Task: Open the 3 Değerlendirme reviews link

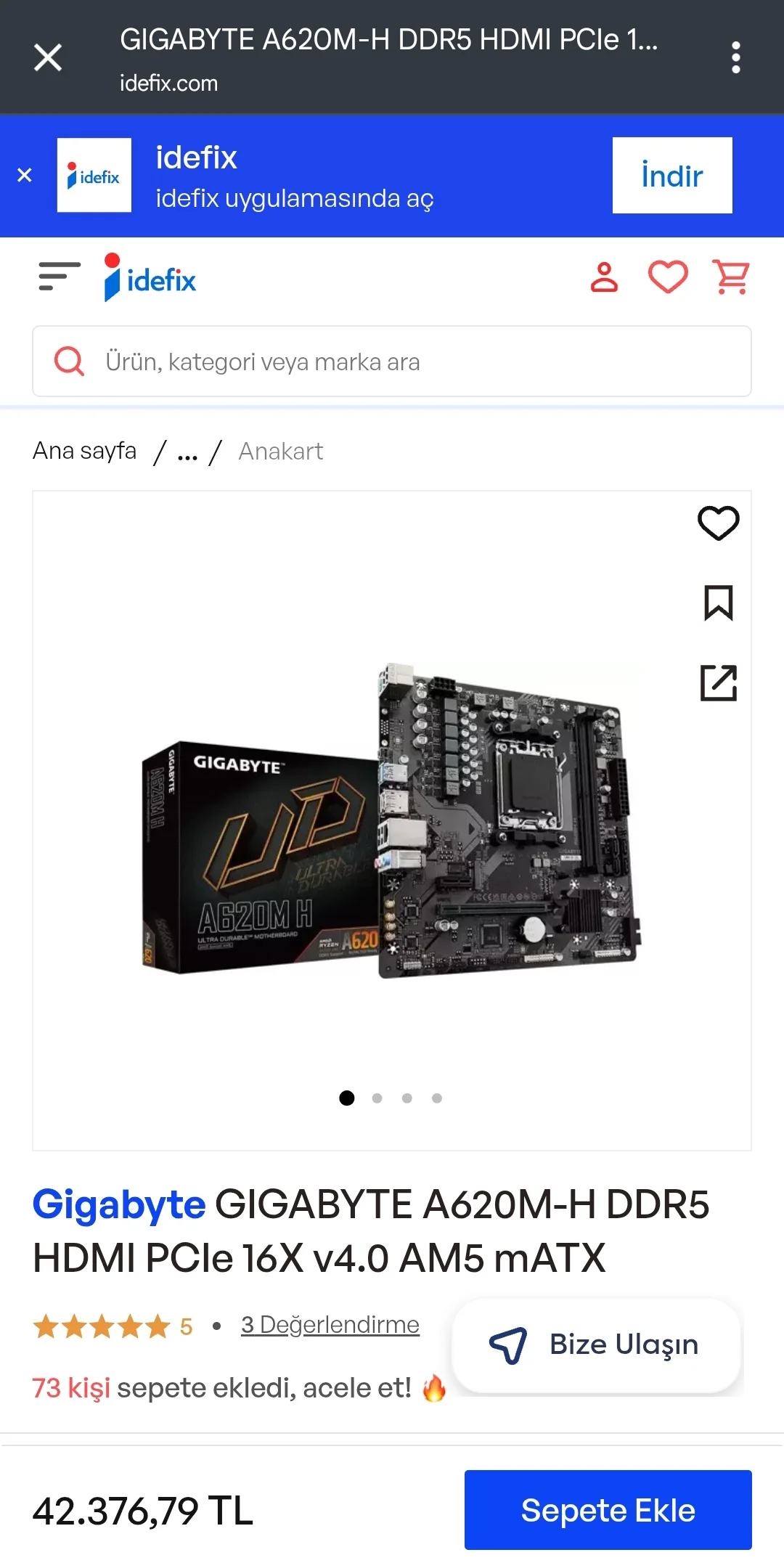Action: pos(330,1325)
